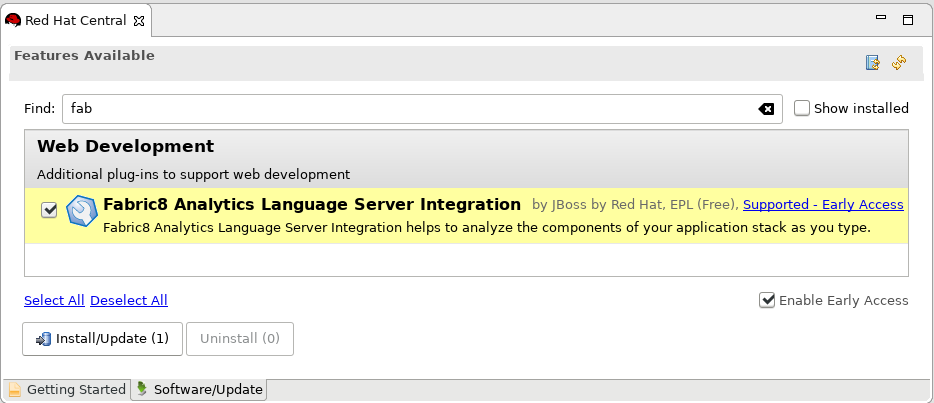Click the Uninstall (0) button

239,339
